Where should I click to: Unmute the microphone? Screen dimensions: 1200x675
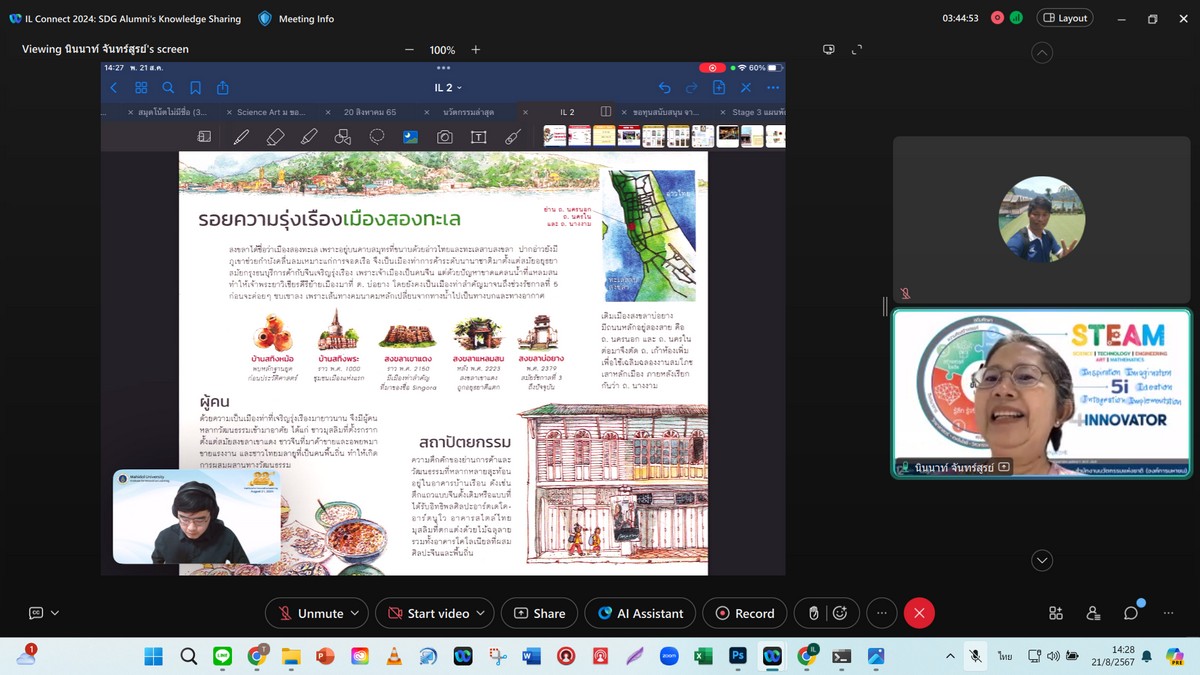(311, 613)
